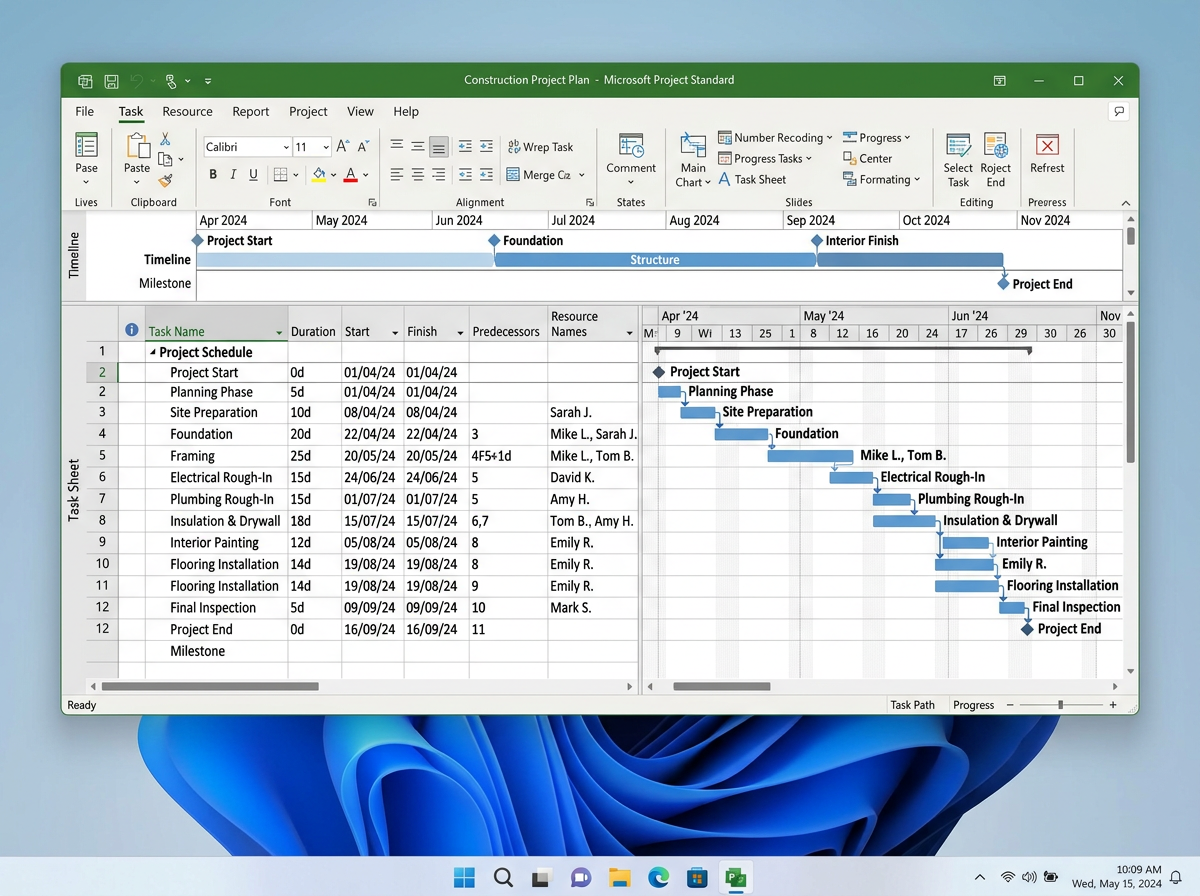Click the zoom in plus button
Viewport: 1200px width, 896px height.
[x=1113, y=705]
